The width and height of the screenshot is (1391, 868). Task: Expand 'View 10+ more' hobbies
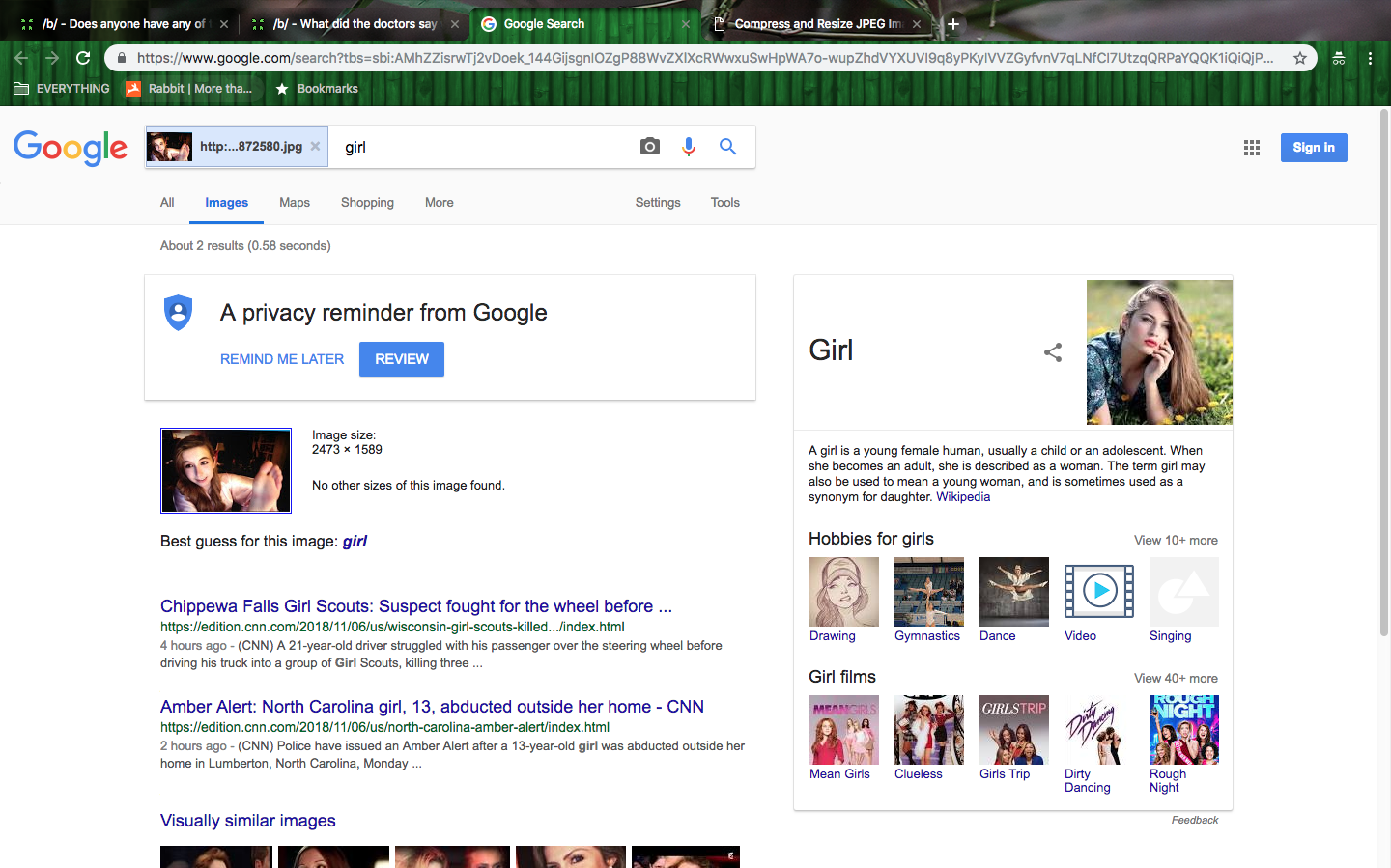(1176, 541)
